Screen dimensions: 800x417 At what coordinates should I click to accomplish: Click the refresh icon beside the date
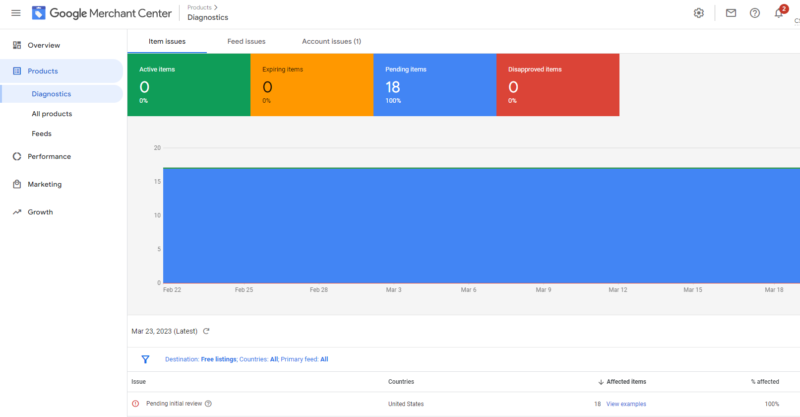pos(206,330)
